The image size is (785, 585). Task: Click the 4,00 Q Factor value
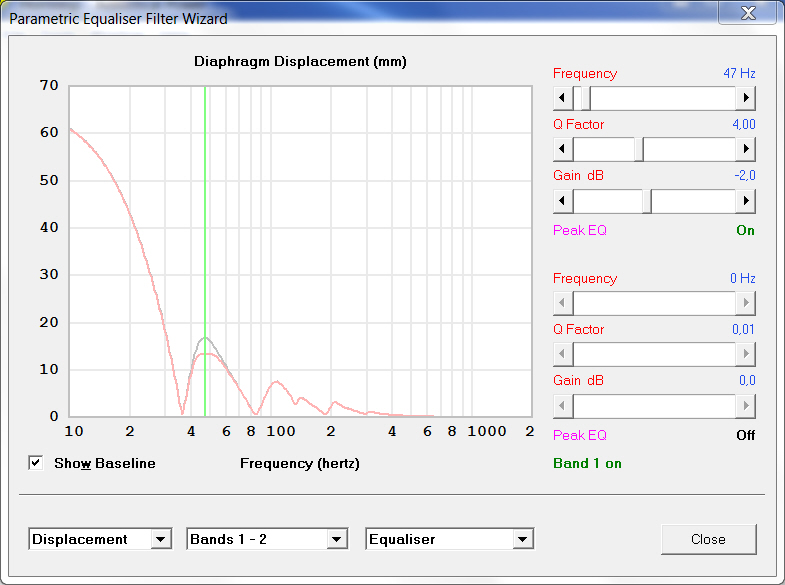(744, 125)
